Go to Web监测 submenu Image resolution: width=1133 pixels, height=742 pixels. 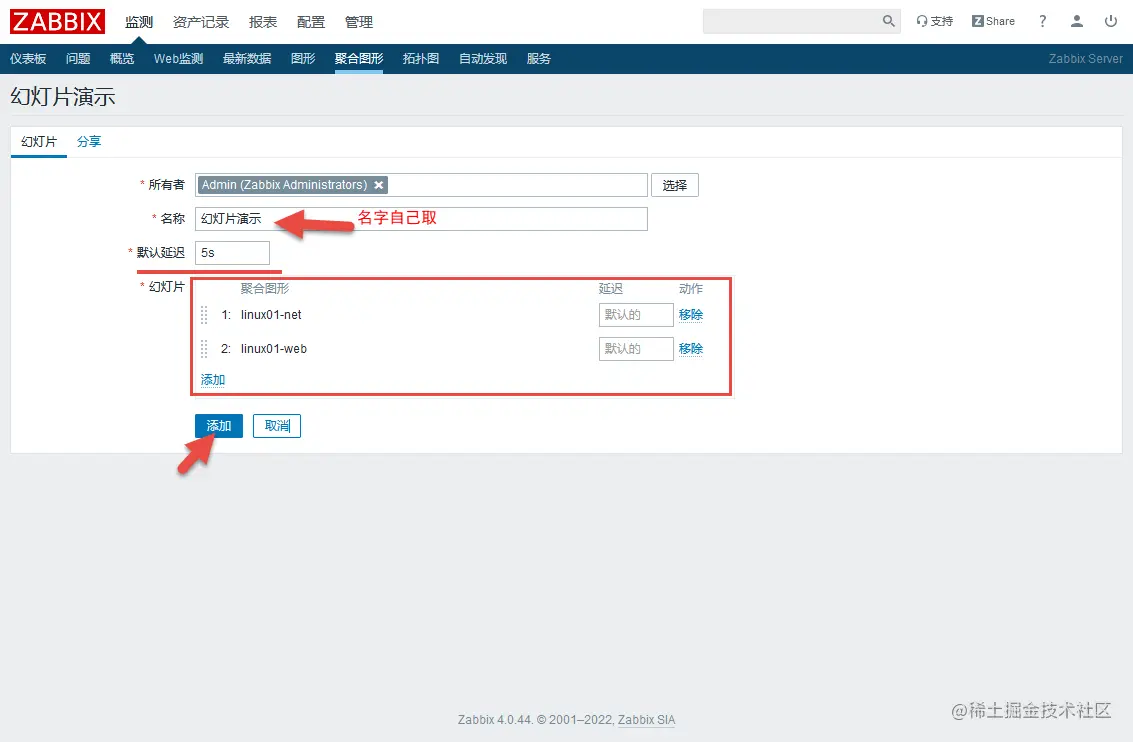[178, 59]
